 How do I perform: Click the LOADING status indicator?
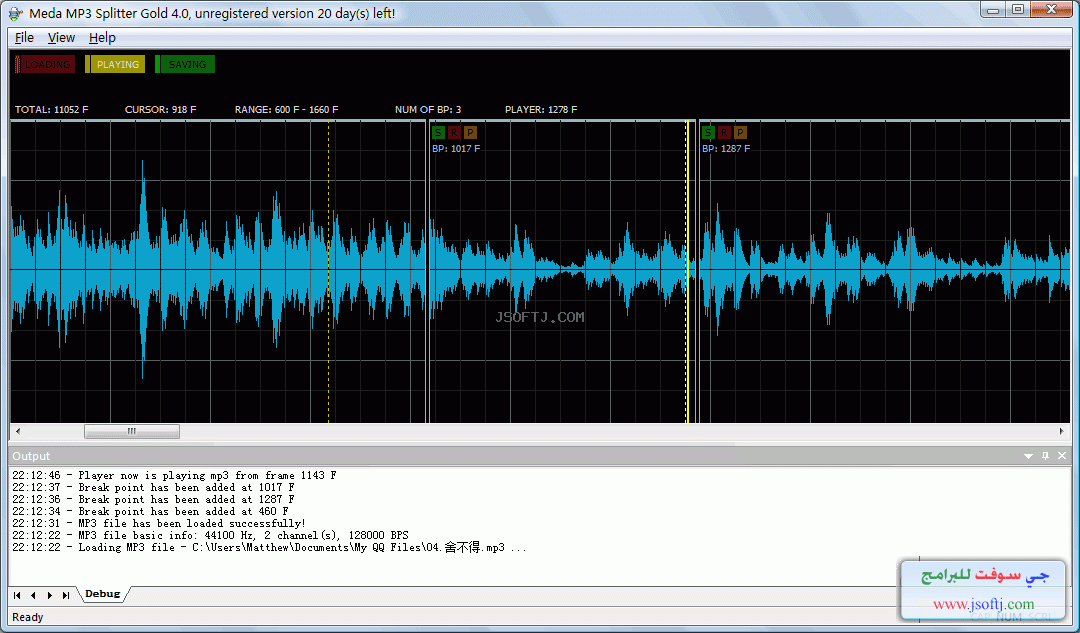45,64
